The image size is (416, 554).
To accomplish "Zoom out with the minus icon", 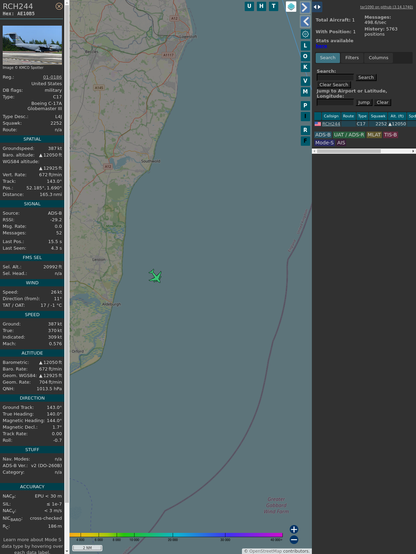I will [x=294, y=540].
